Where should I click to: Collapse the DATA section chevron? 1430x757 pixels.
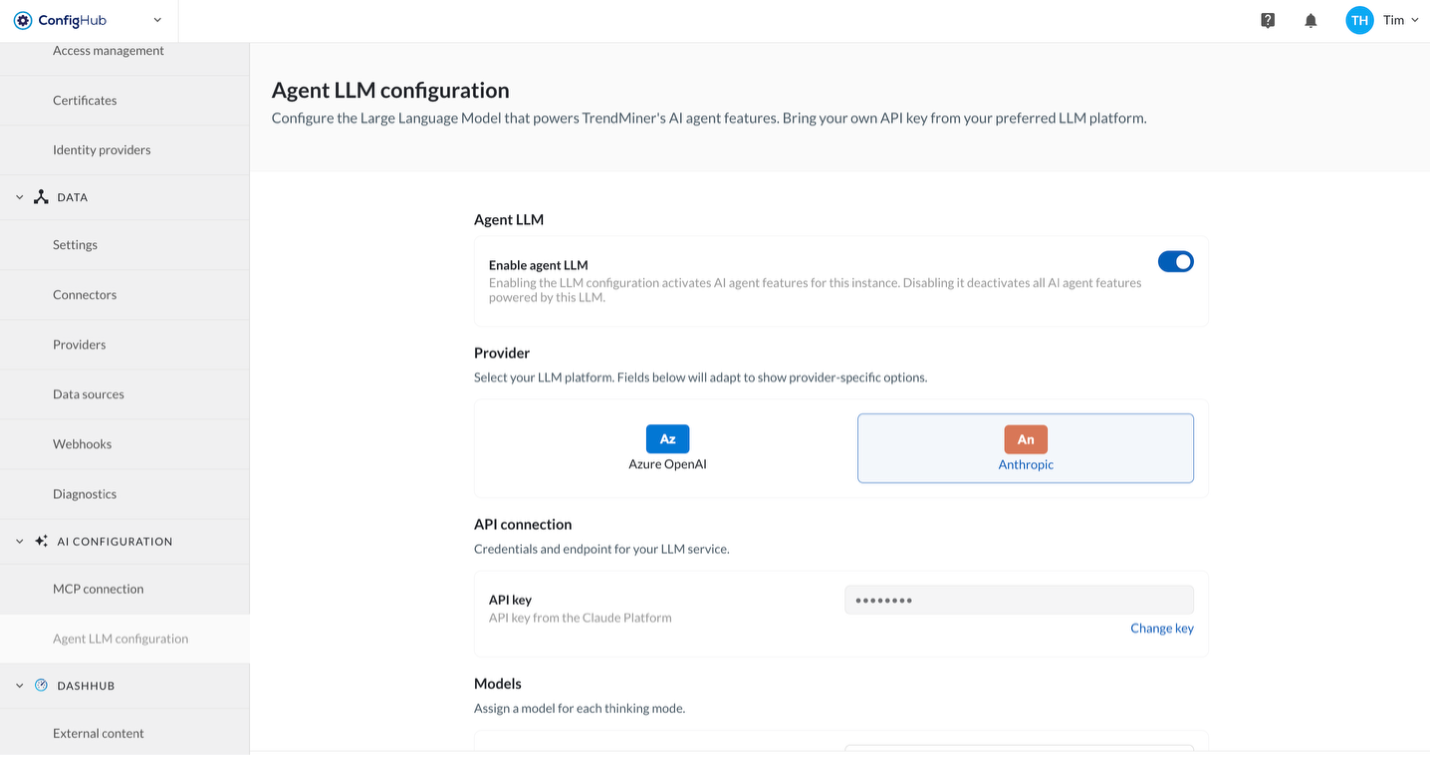coord(19,197)
